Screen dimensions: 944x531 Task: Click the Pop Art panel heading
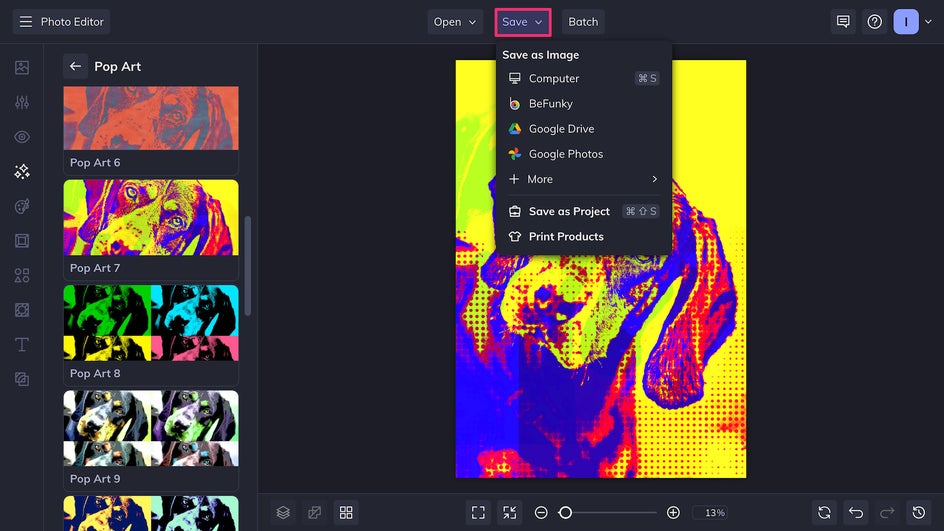(x=117, y=66)
